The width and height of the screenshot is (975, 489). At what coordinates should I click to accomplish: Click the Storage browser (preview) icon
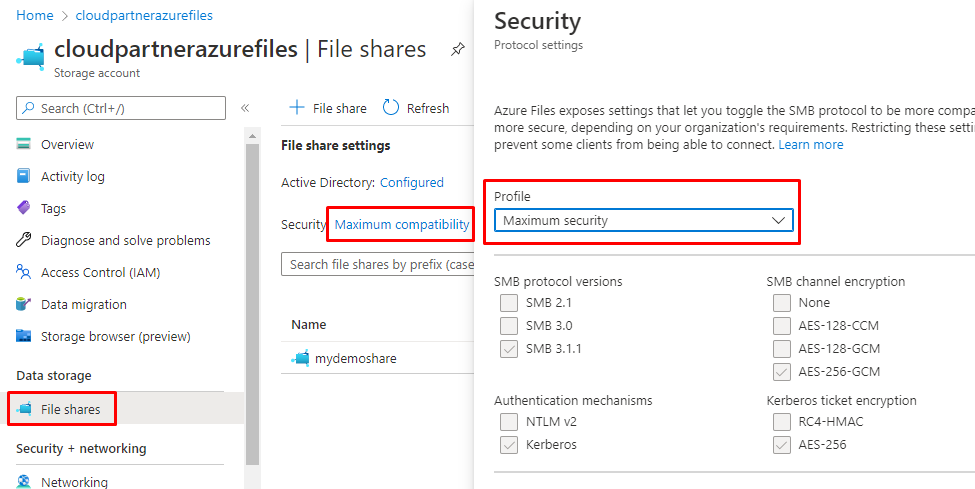click(25, 336)
